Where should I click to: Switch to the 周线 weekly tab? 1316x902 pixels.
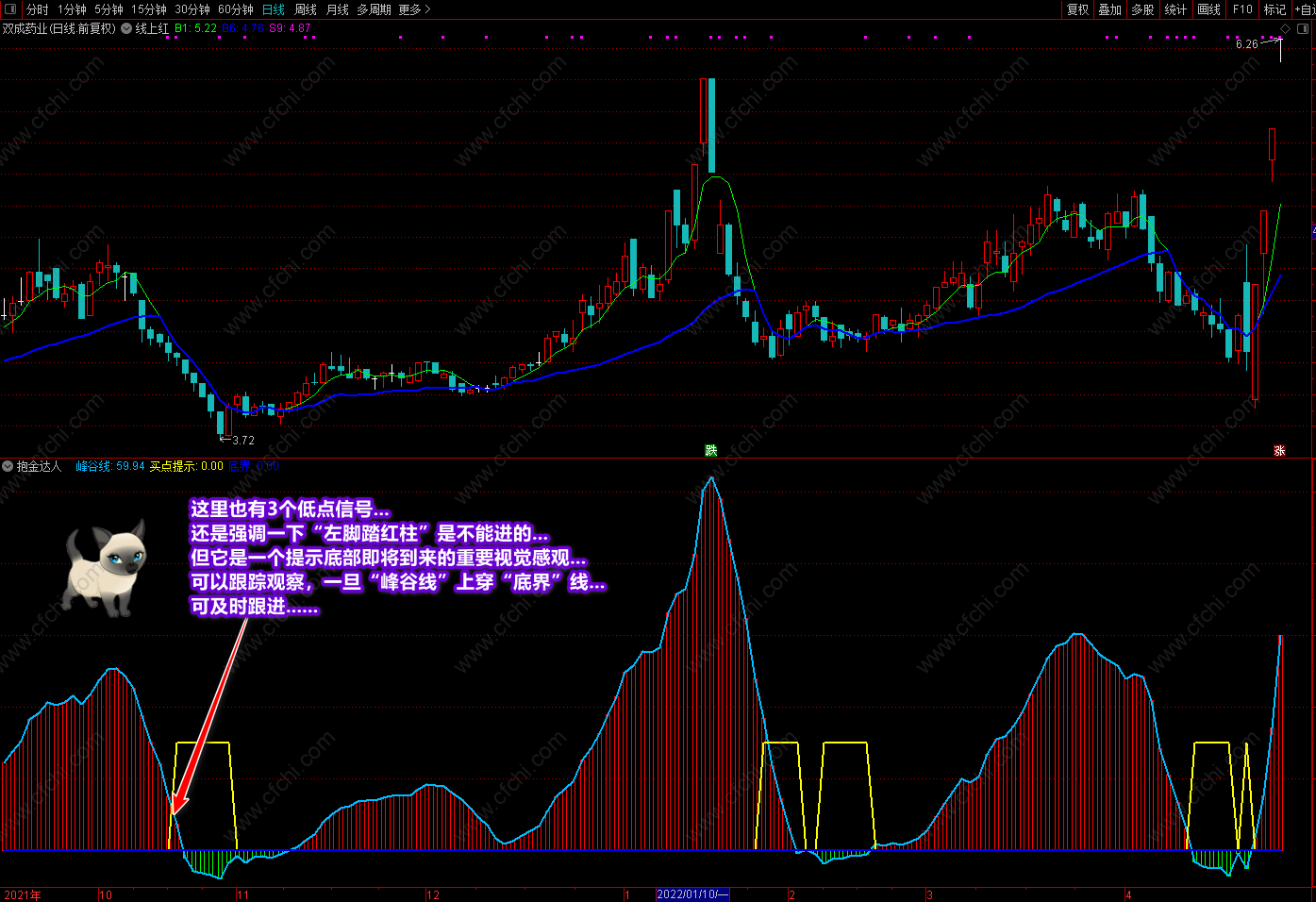[x=306, y=9]
